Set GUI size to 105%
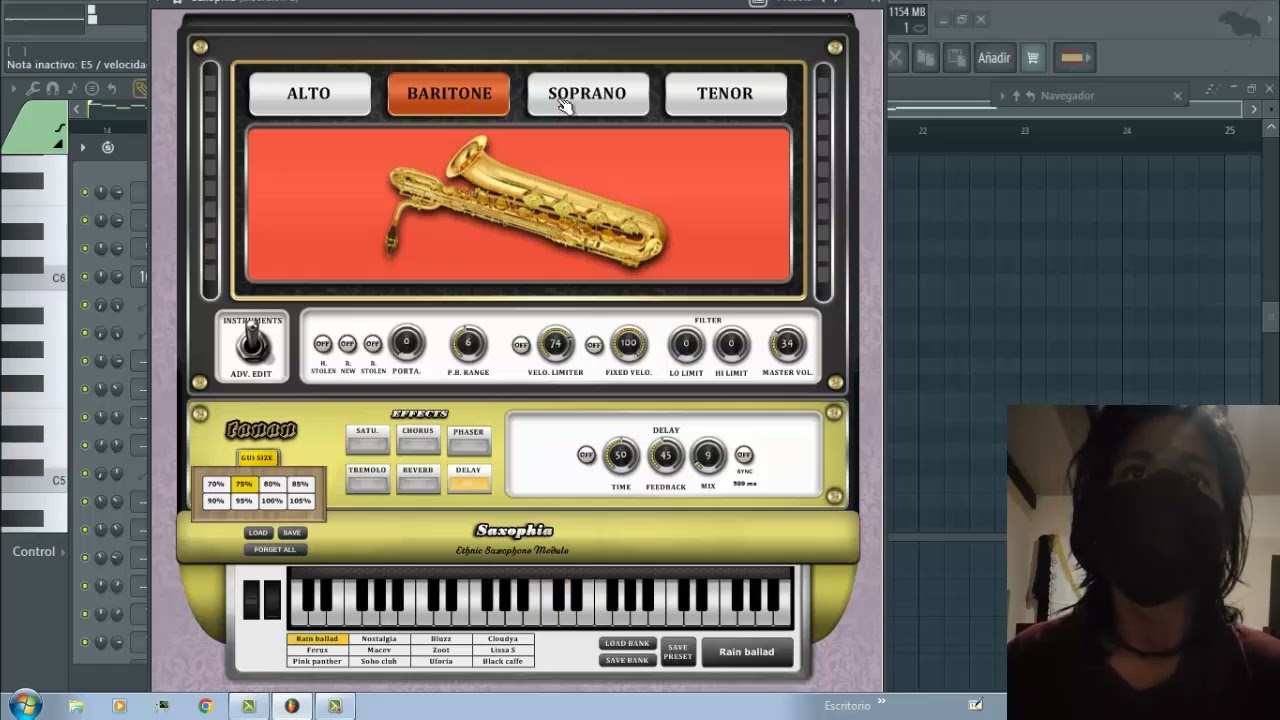The width and height of the screenshot is (1280, 720). (x=300, y=501)
